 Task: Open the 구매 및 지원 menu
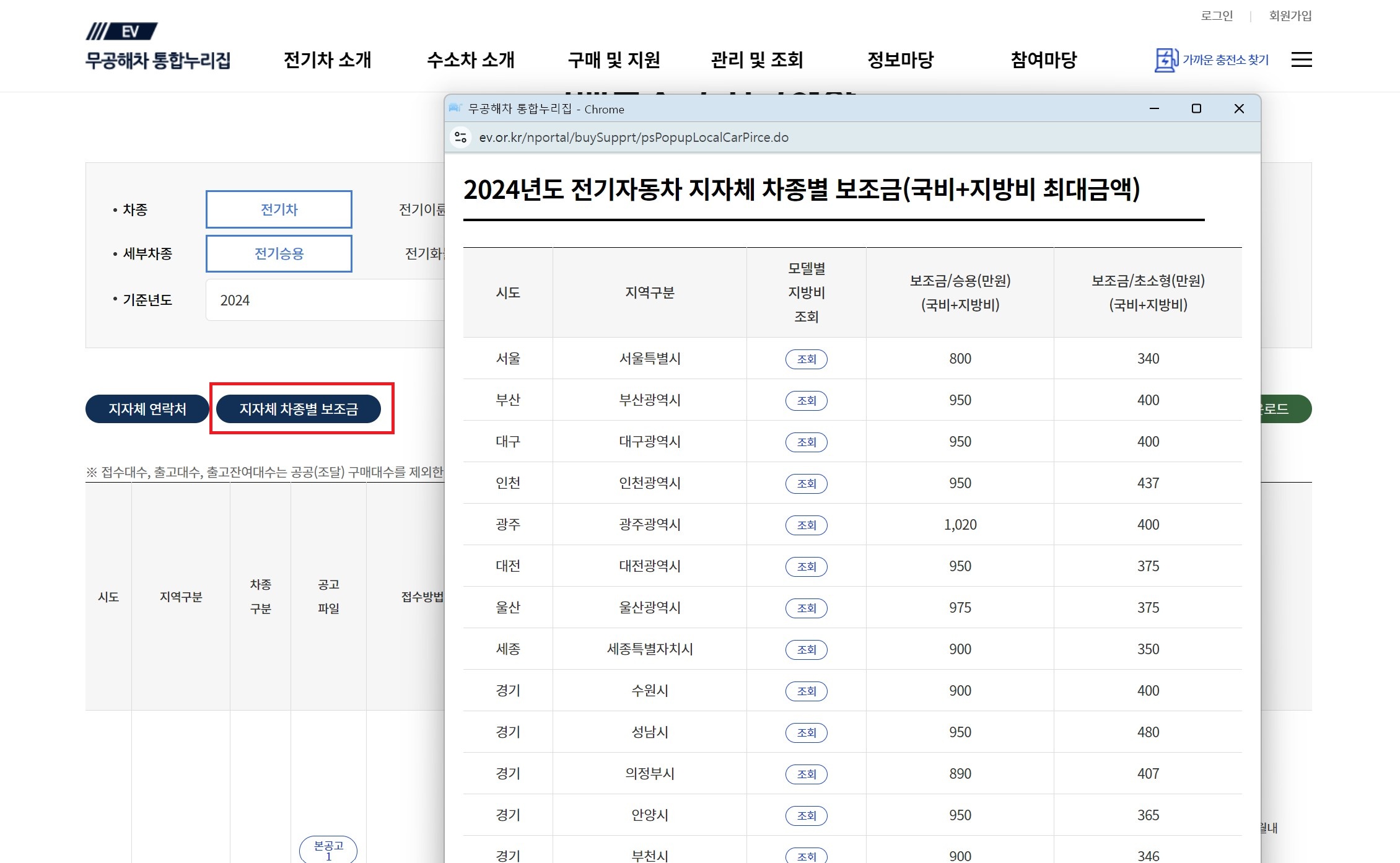[x=613, y=60]
